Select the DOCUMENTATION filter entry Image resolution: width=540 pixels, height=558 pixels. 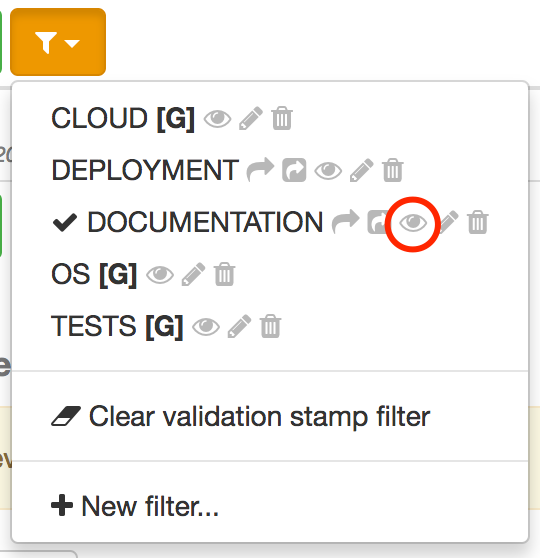[205, 222]
